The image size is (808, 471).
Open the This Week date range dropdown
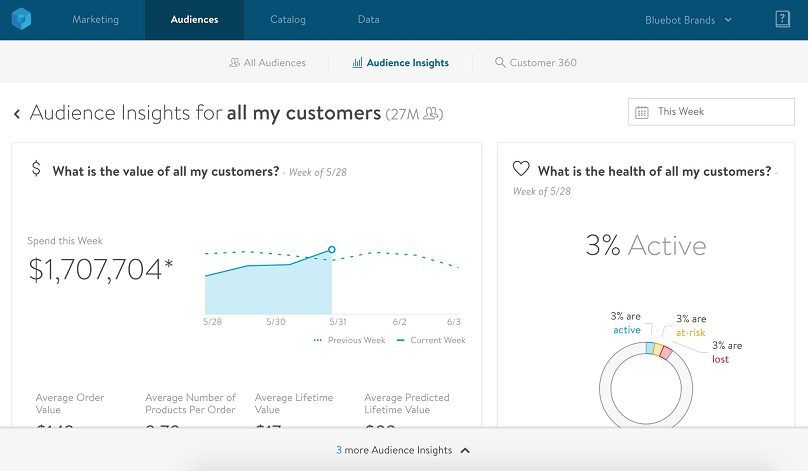point(710,112)
